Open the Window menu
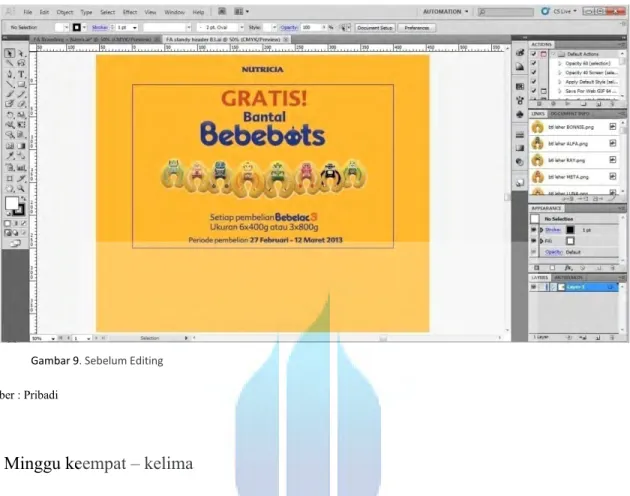630x496 pixels. pyautogui.click(x=174, y=12)
